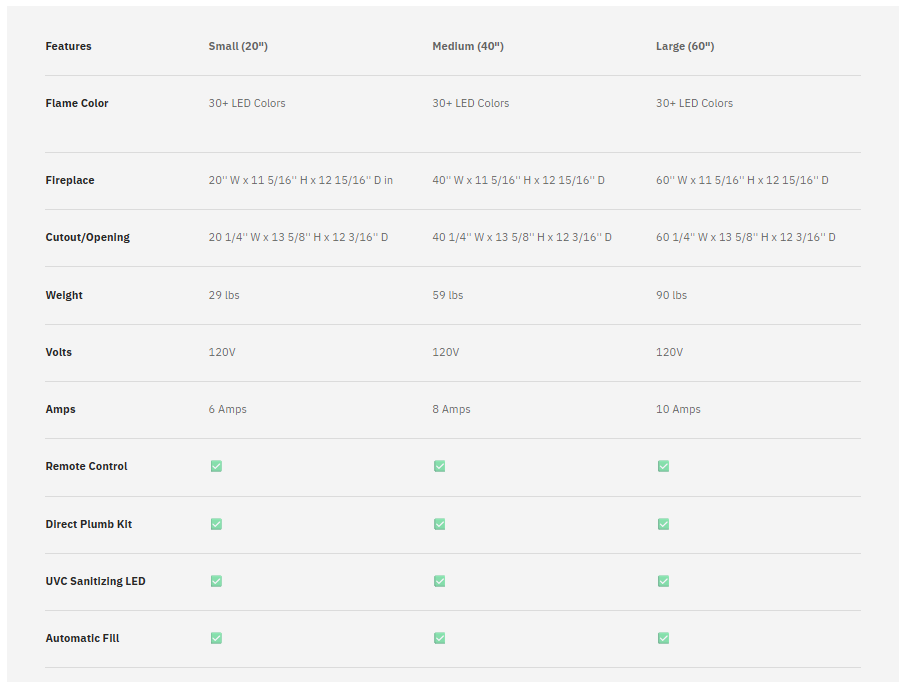The width and height of the screenshot is (906, 682).
Task: Click the 10 Amps value
Action: point(678,409)
